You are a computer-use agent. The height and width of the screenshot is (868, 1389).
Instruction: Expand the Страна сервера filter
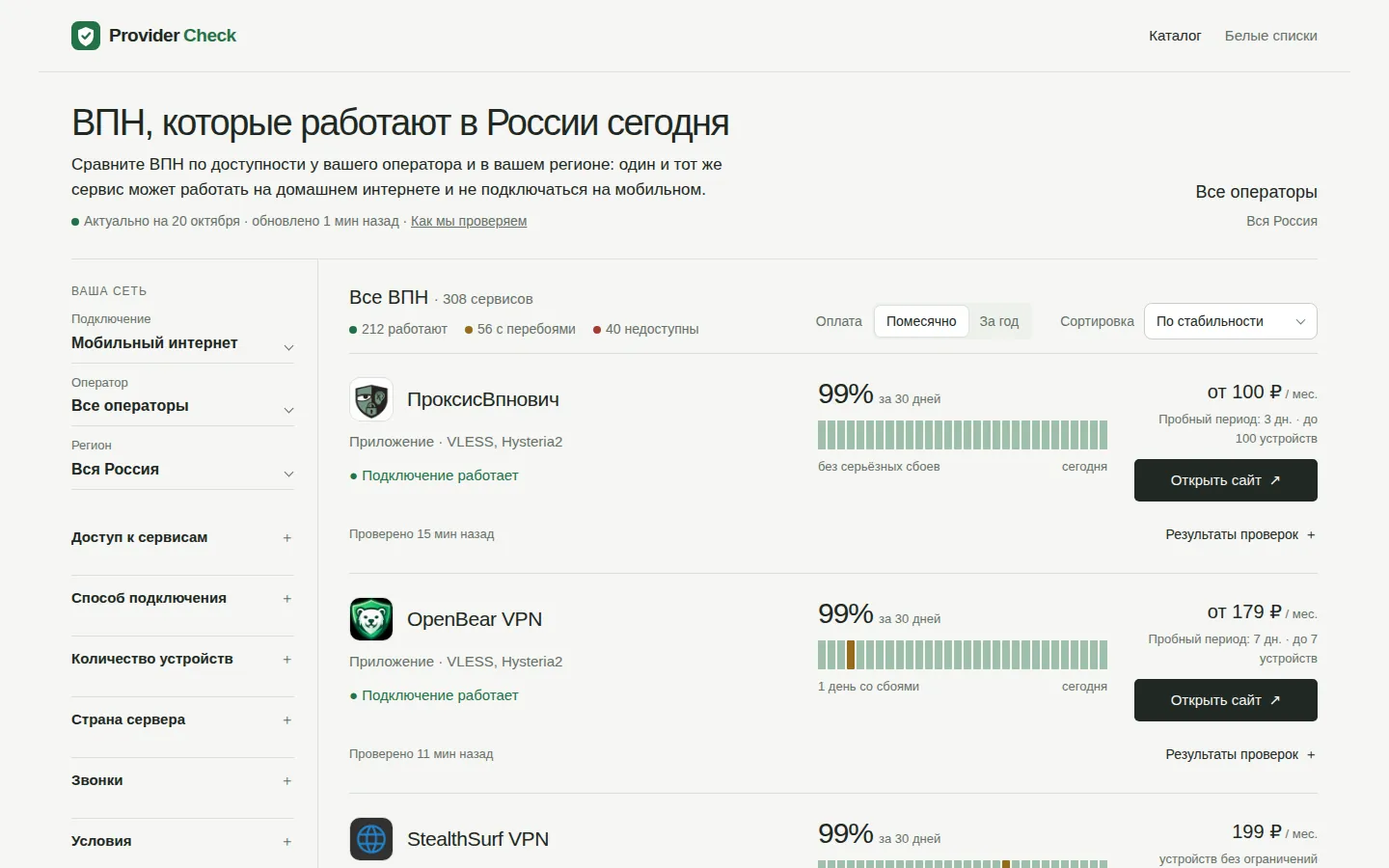click(x=182, y=720)
